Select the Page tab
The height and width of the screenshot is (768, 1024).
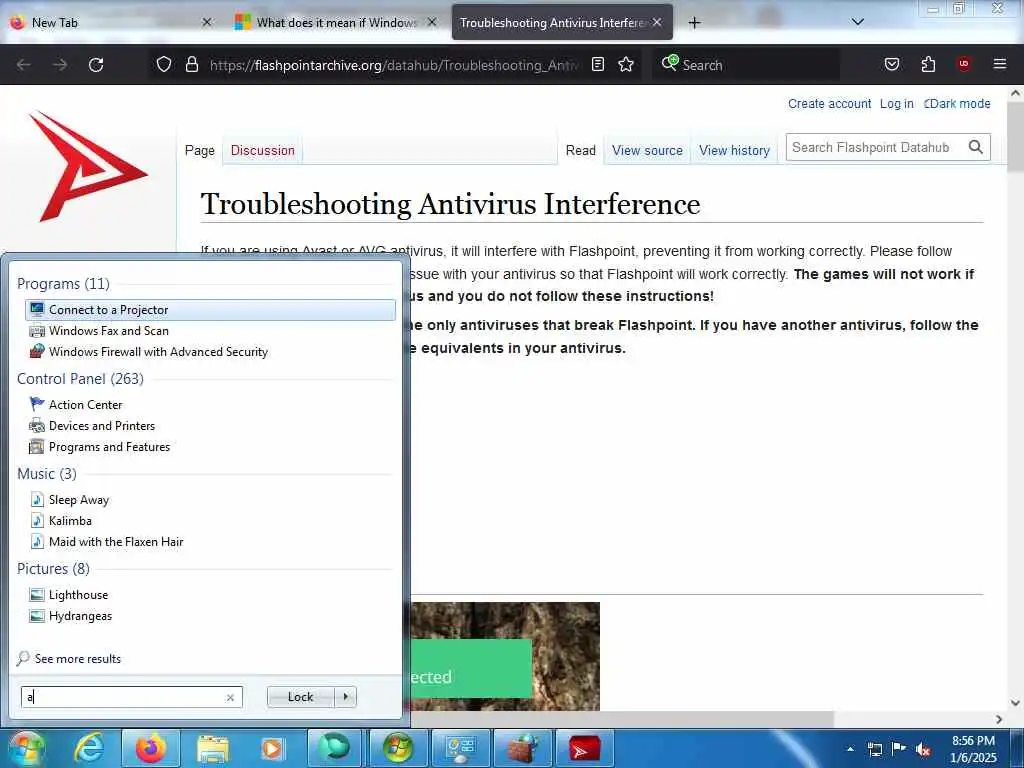[200, 150]
